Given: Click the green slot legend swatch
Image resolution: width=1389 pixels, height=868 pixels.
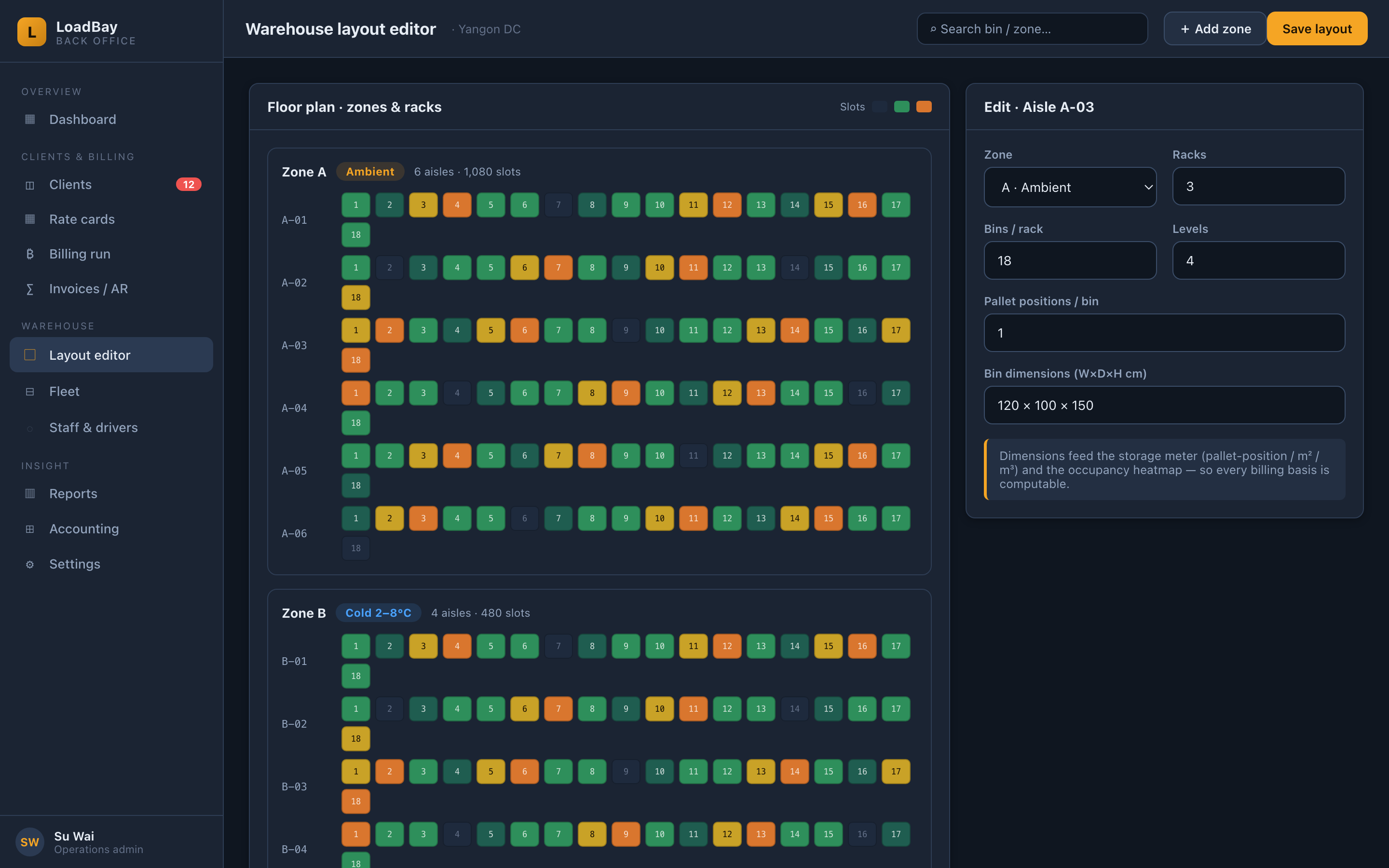Looking at the screenshot, I should tap(902, 107).
